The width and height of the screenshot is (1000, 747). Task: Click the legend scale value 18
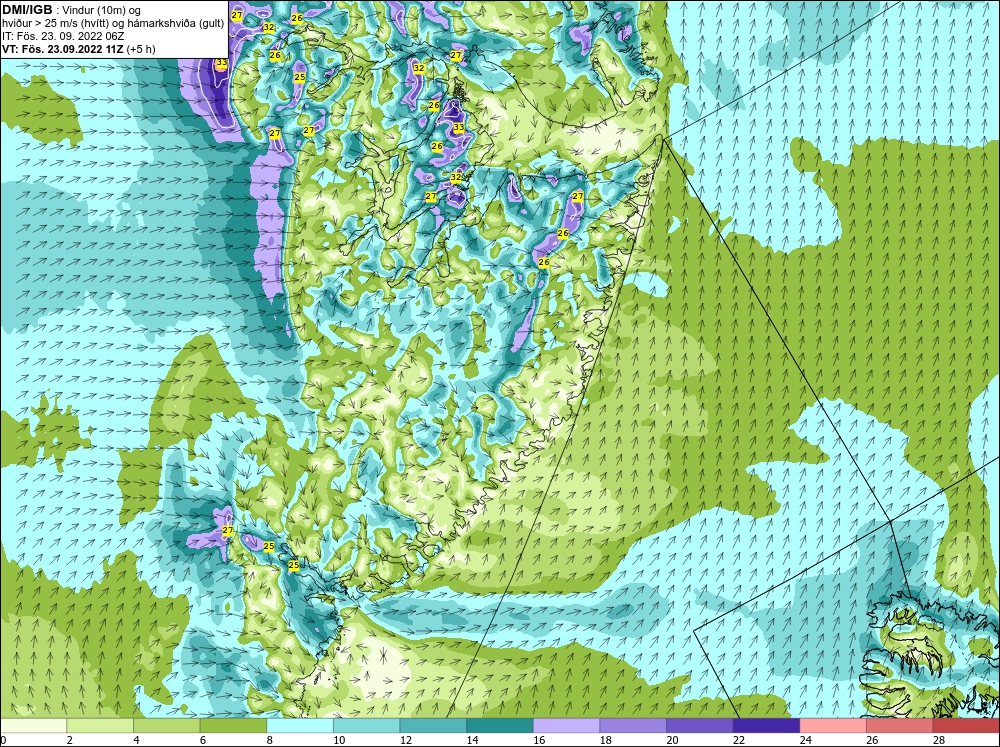(606, 740)
